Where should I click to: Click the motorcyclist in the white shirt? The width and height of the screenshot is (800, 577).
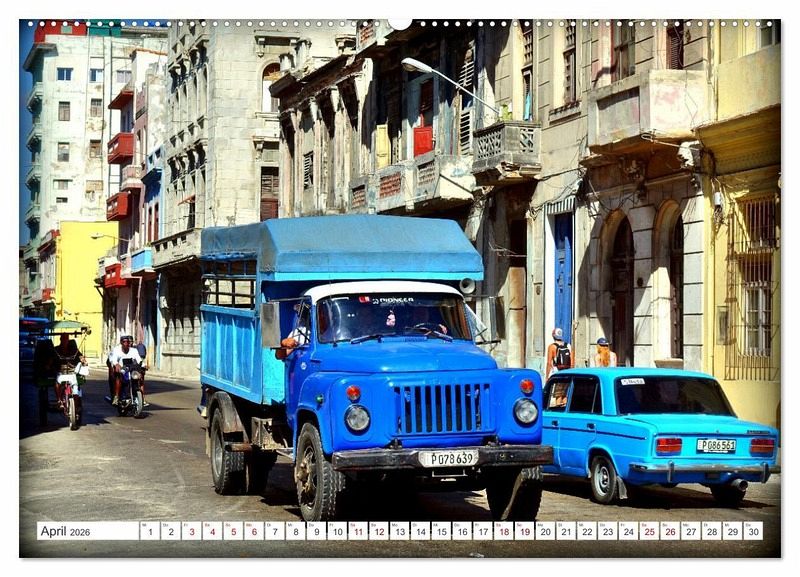pyautogui.click(x=126, y=365)
